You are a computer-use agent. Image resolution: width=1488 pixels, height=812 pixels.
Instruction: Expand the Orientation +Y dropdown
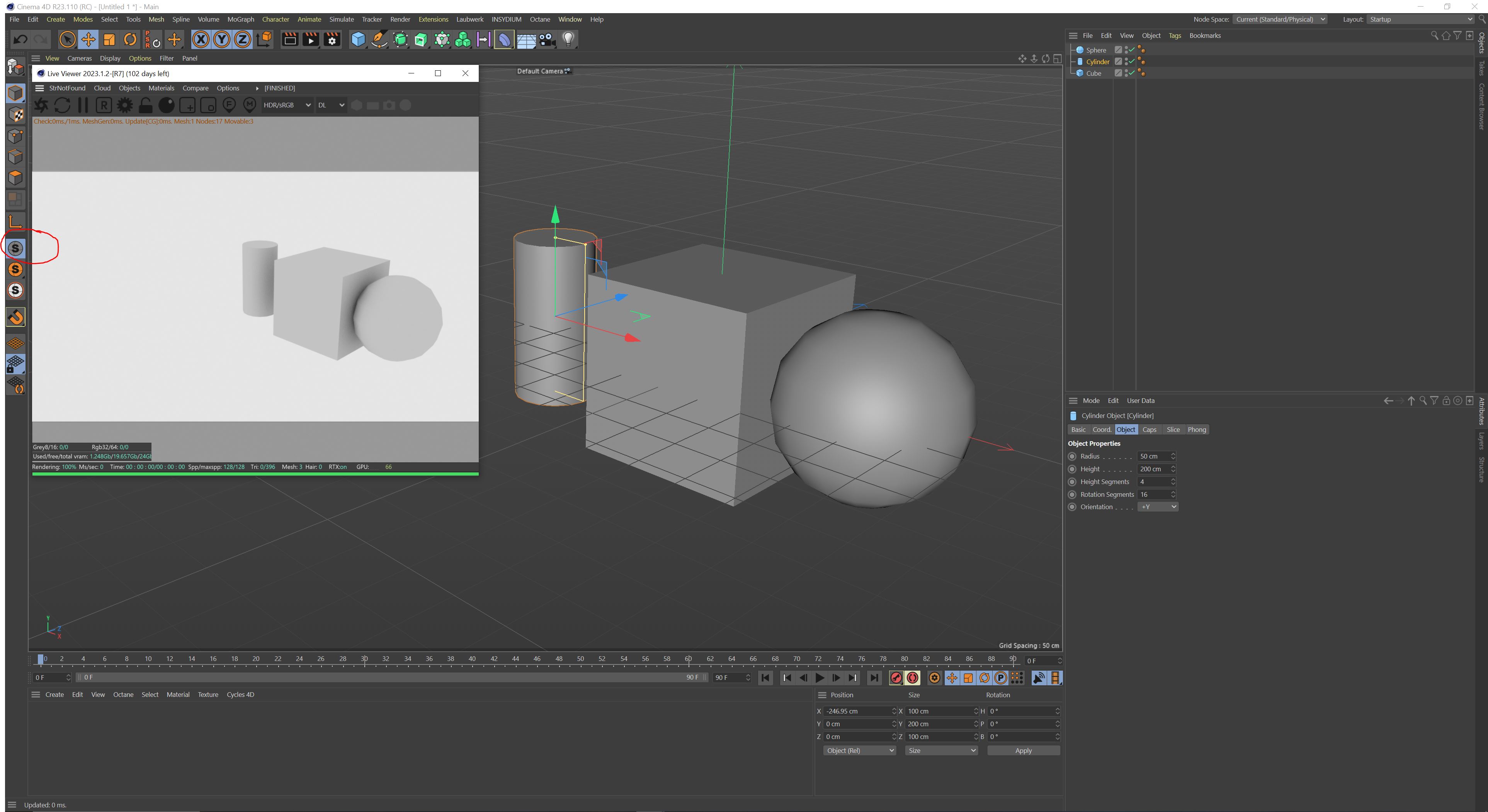tap(1158, 506)
